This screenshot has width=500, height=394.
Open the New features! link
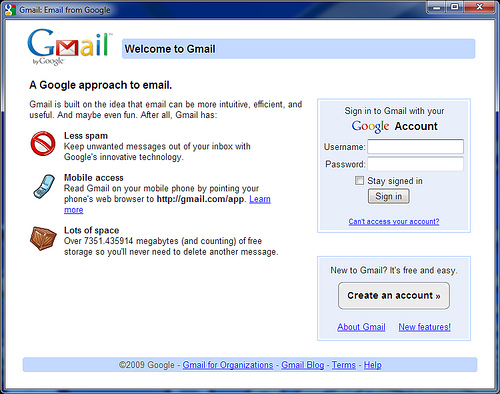coord(425,327)
